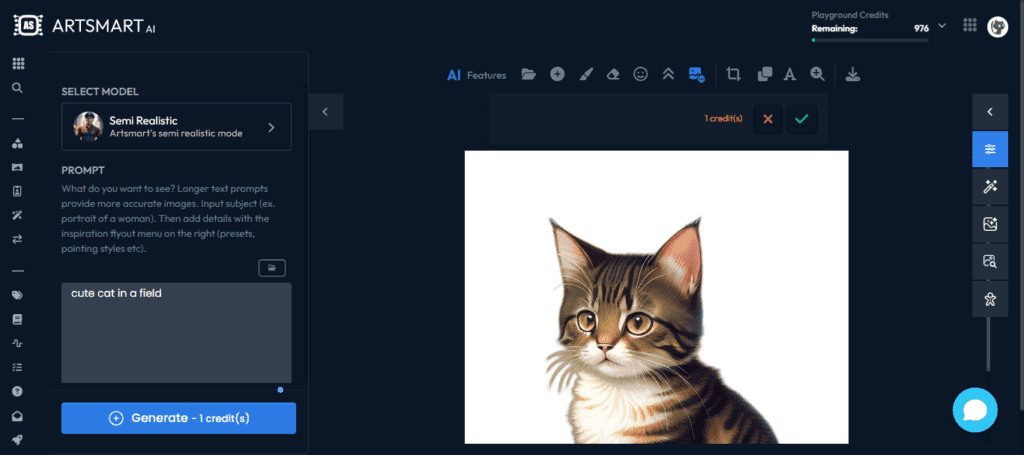Click the '976' credits value

pyautogui.click(x=921, y=28)
